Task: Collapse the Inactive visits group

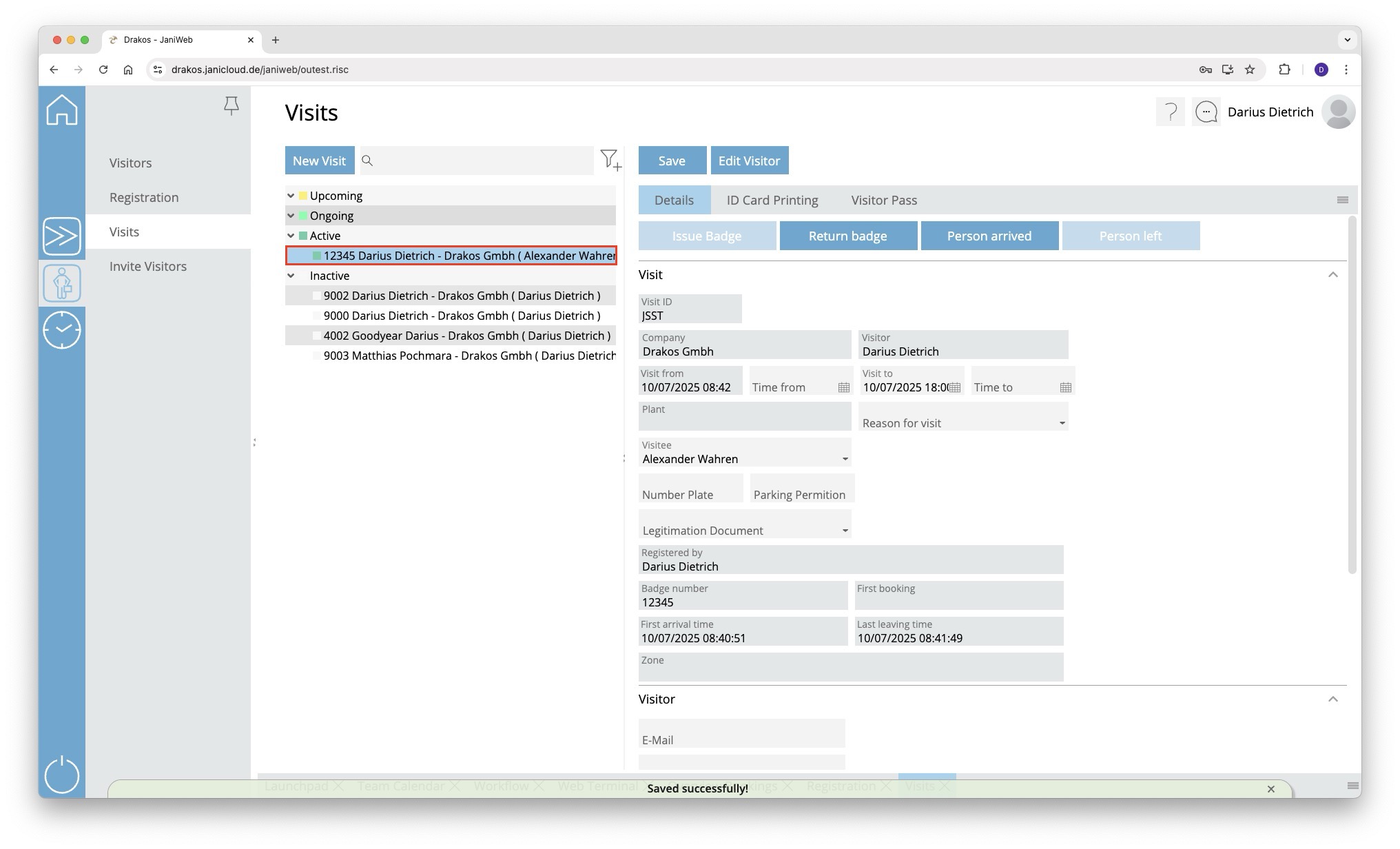Action: (291, 276)
